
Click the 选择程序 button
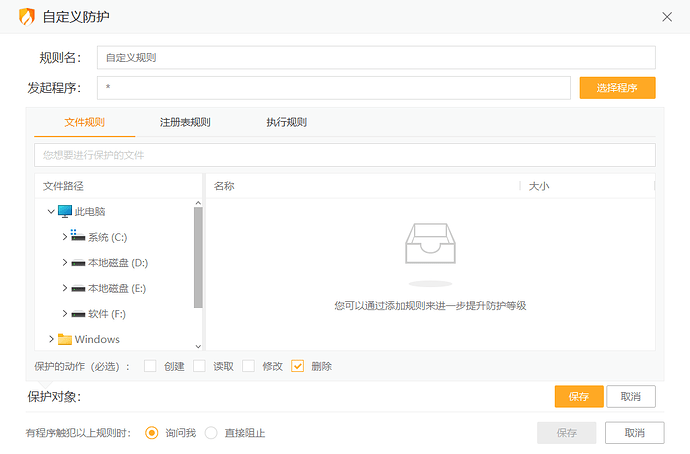(x=617, y=88)
